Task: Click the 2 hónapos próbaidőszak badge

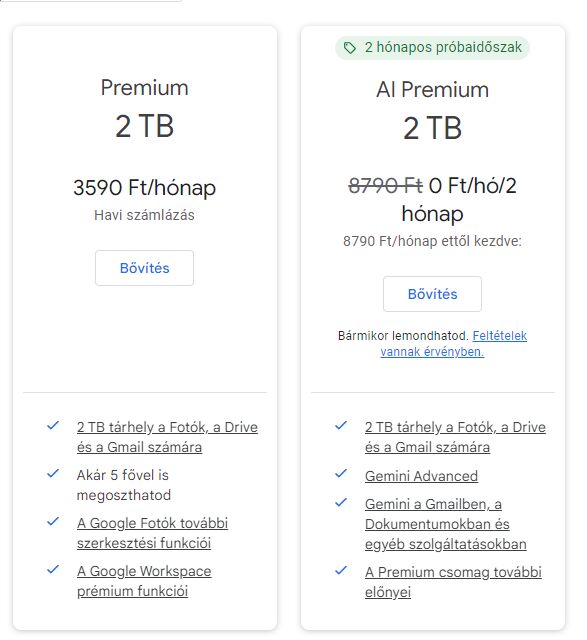Action: 432,48
